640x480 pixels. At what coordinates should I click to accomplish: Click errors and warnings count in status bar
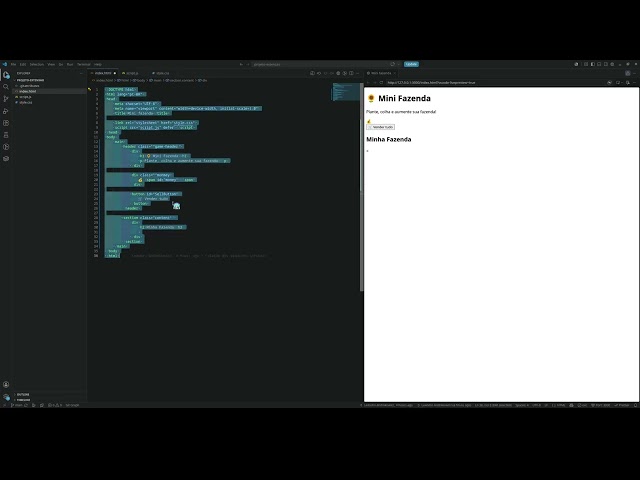tap(55, 405)
